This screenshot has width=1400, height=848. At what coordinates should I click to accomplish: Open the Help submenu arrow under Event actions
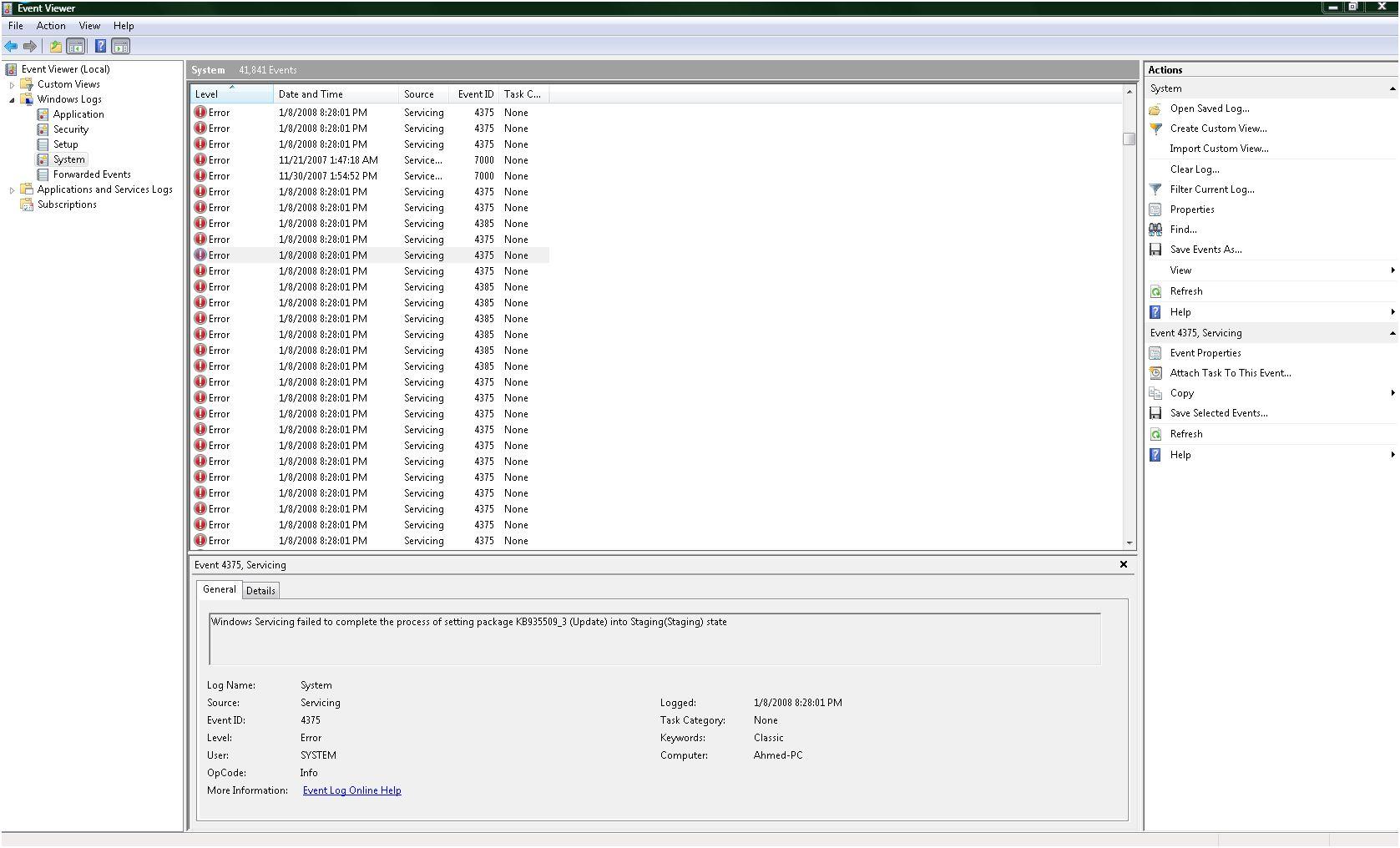click(1392, 455)
